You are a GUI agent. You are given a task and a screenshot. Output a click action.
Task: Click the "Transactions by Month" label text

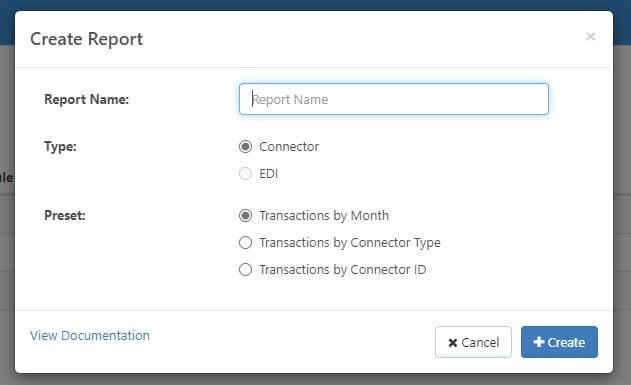[324, 216]
